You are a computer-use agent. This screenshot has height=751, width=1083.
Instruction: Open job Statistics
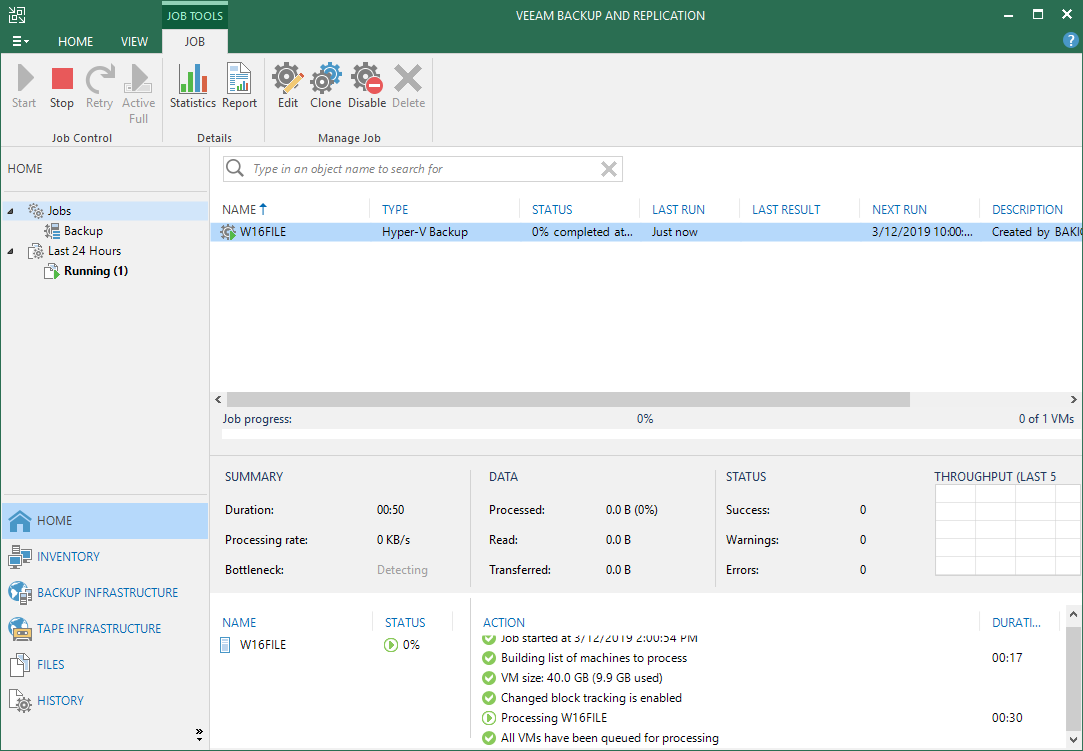(193, 86)
